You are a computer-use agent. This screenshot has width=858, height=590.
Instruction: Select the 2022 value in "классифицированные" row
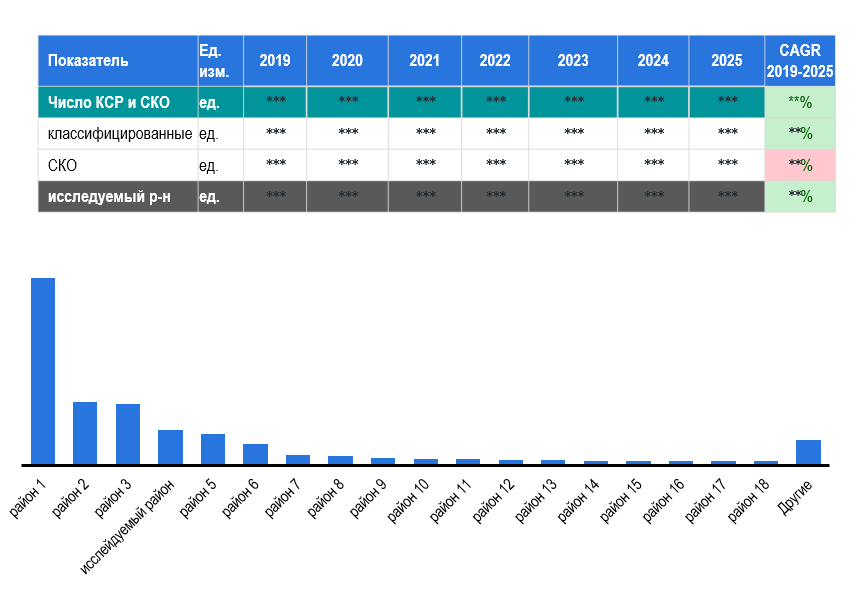coord(495,134)
